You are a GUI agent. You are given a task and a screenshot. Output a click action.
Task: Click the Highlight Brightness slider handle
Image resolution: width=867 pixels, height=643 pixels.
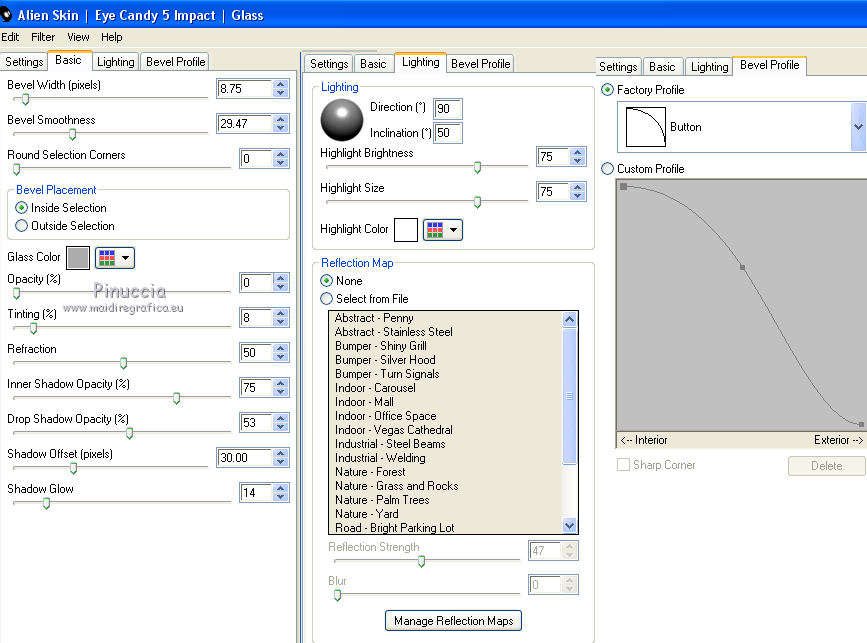(477, 167)
